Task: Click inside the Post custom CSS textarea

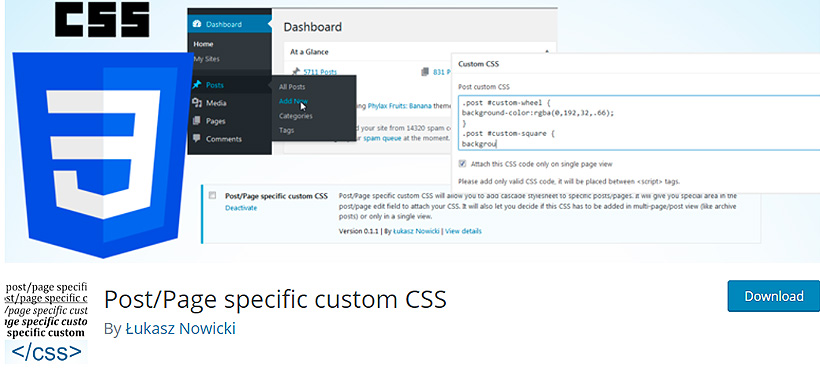Action: (x=639, y=123)
